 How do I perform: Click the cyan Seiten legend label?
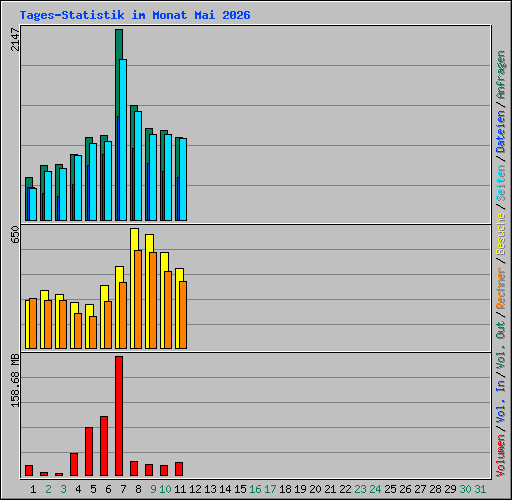501,183
